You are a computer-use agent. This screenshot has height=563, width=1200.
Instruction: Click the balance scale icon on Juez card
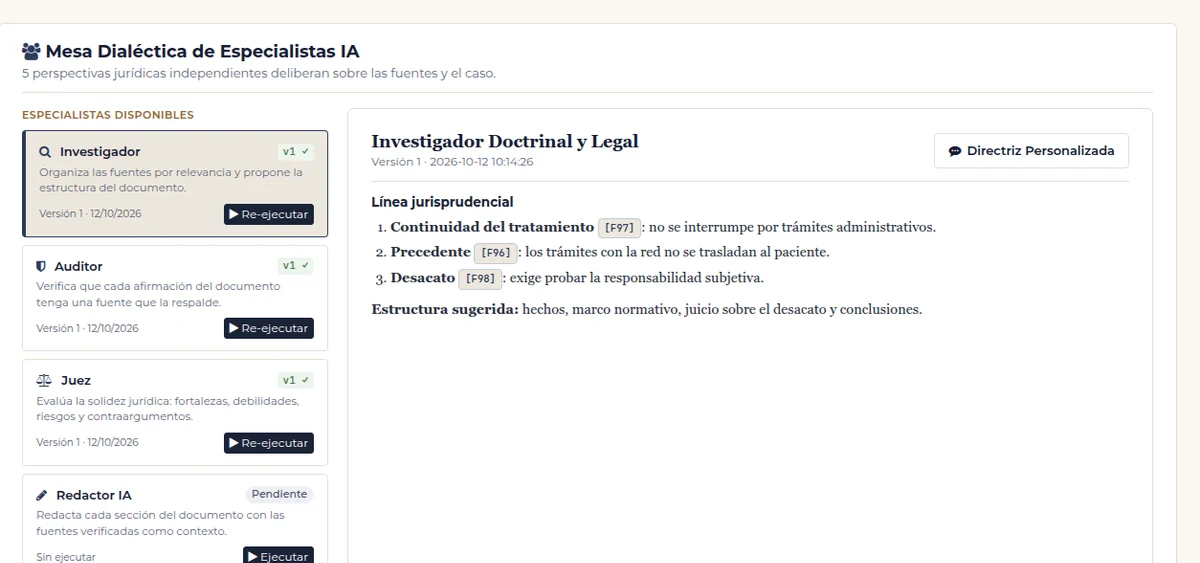pyautogui.click(x=44, y=380)
